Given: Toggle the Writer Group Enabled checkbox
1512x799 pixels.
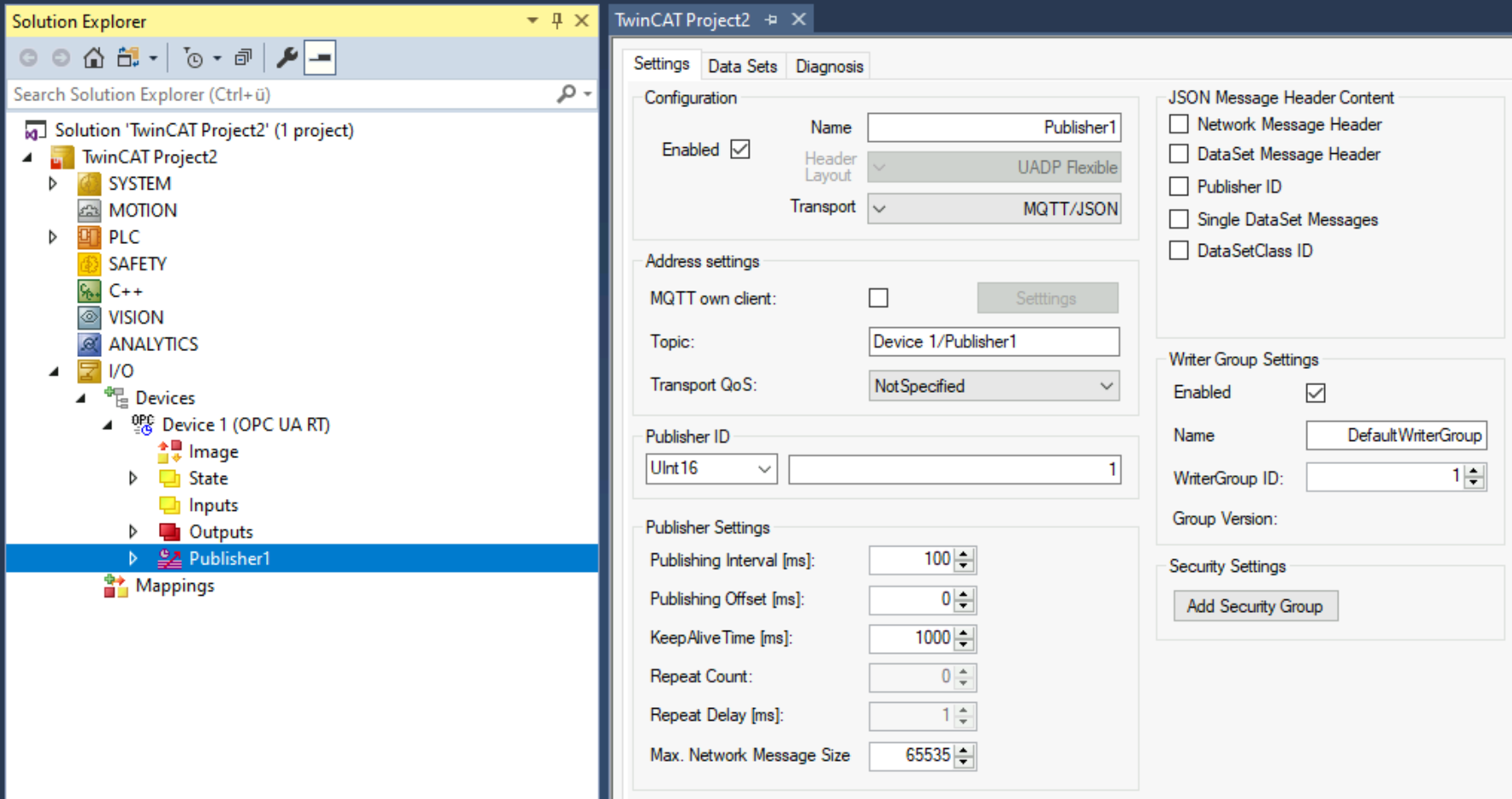Looking at the screenshot, I should [1316, 393].
